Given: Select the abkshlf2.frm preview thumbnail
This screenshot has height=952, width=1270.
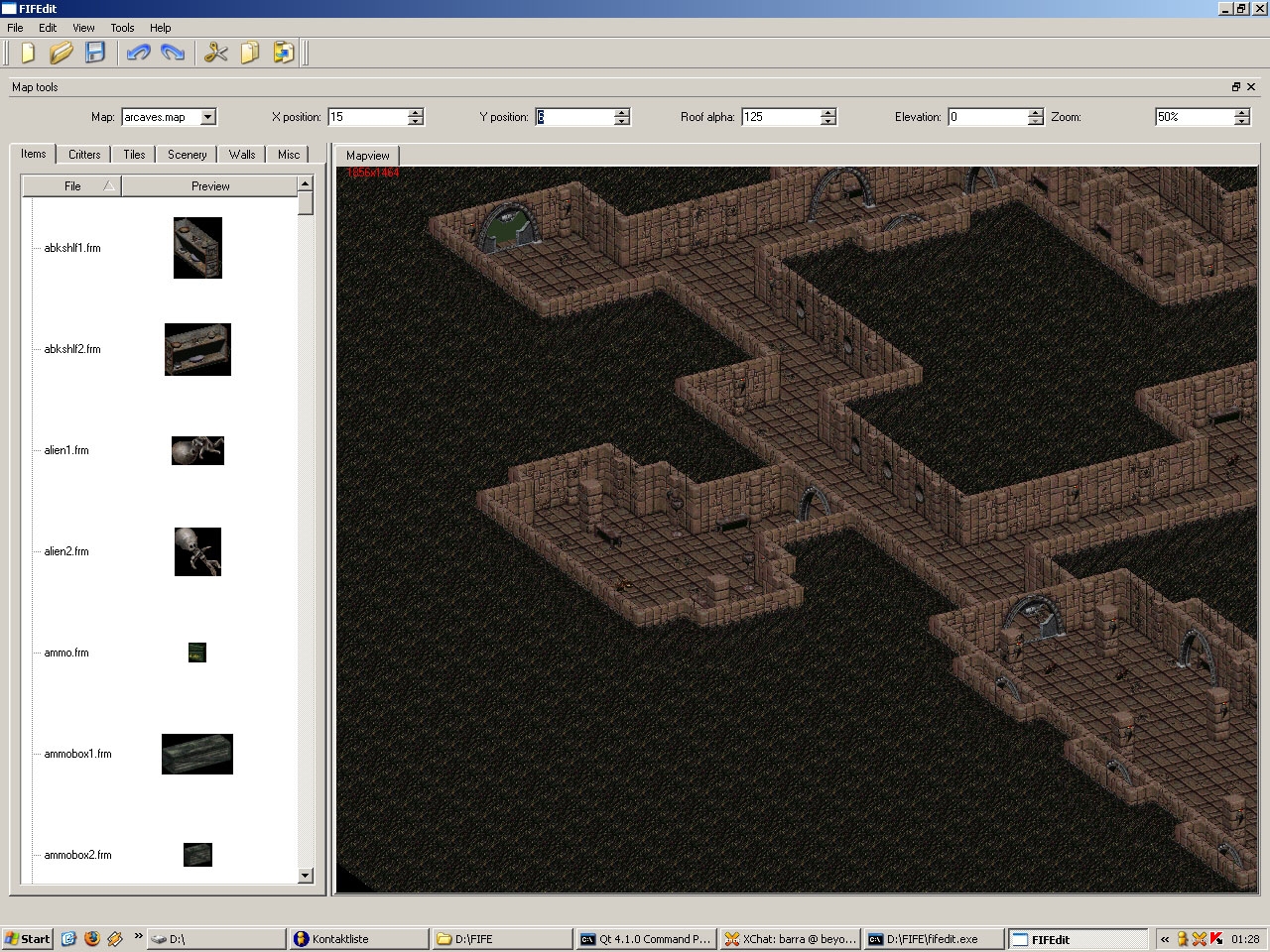Looking at the screenshot, I should coord(197,349).
